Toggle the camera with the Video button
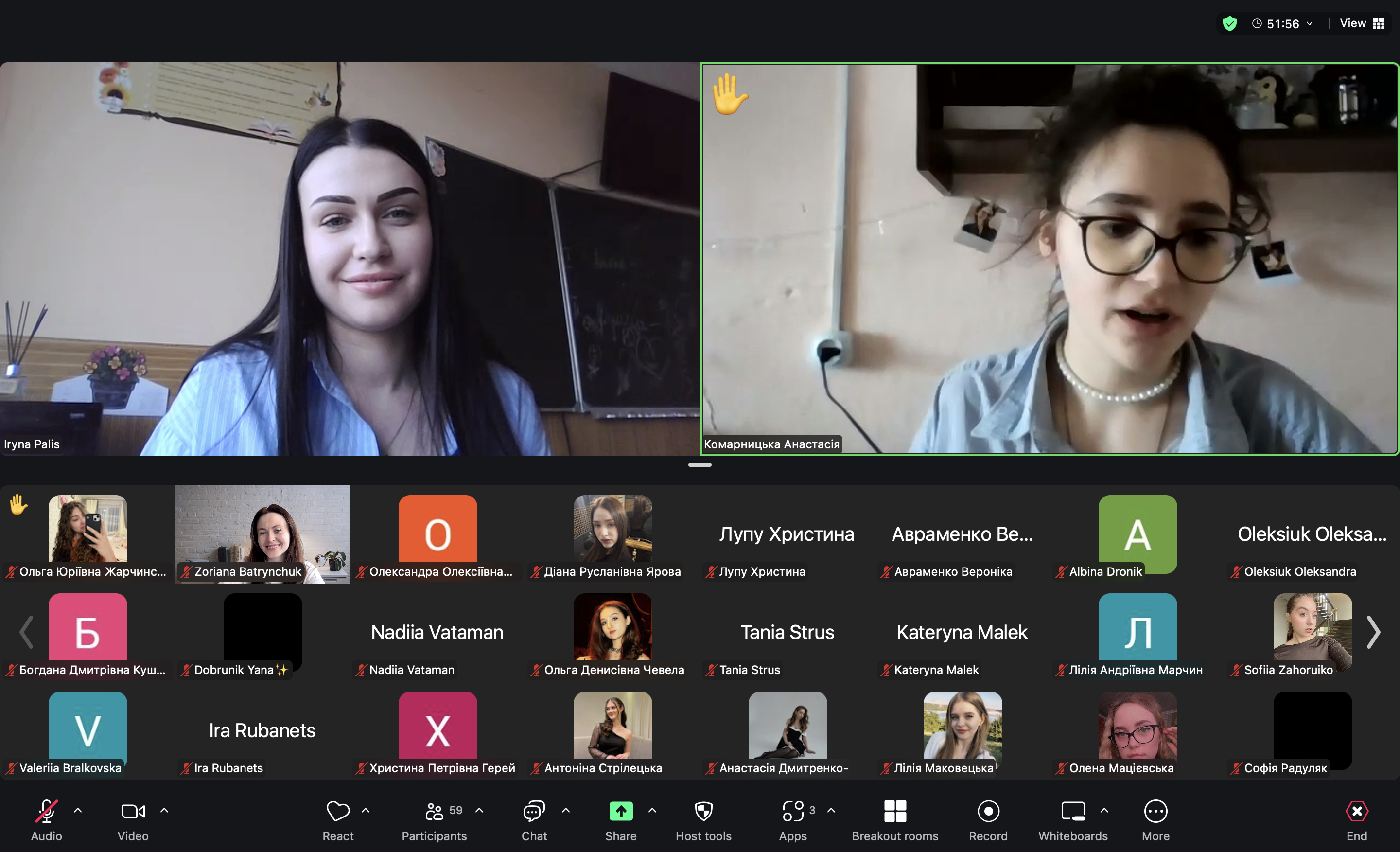 133,820
